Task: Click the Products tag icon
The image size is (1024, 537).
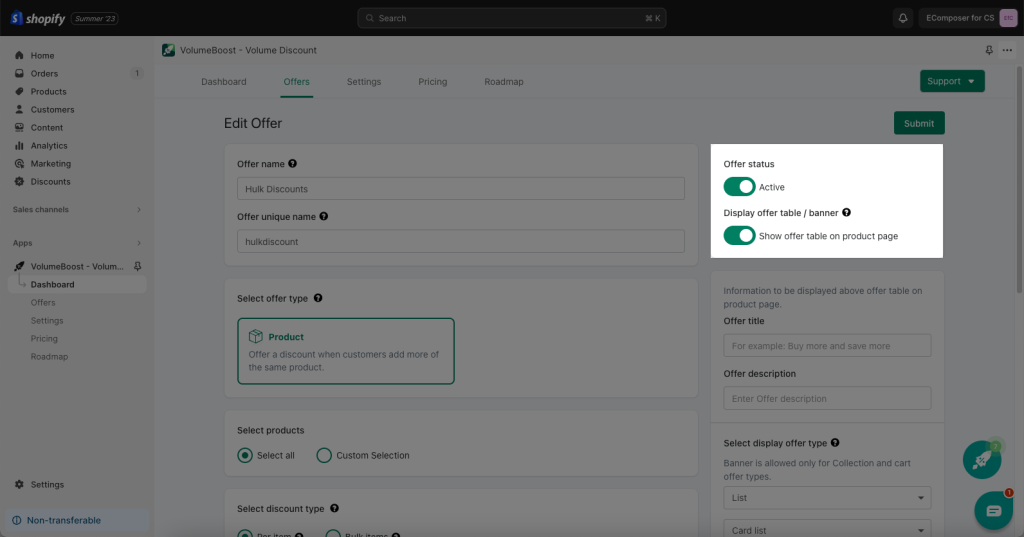Action: pyautogui.click(x=19, y=91)
